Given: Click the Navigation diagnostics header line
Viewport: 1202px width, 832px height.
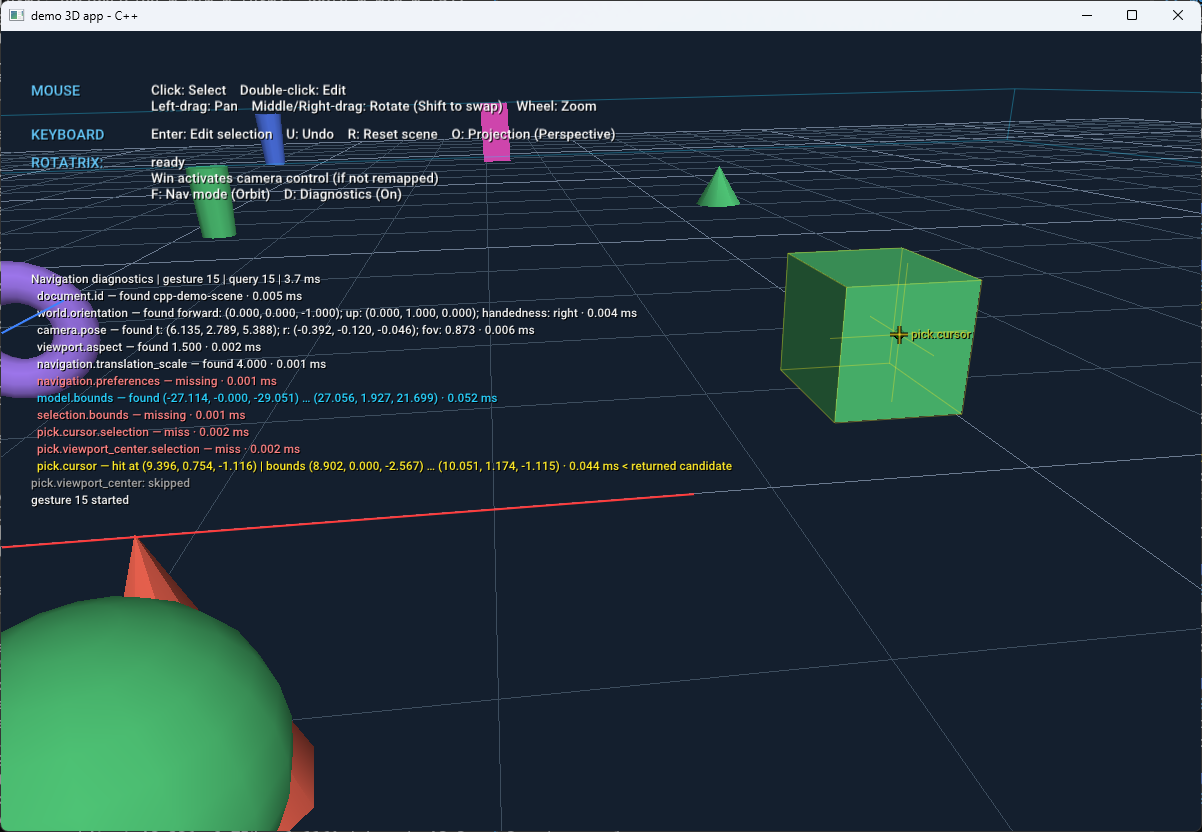Looking at the screenshot, I should (175, 279).
